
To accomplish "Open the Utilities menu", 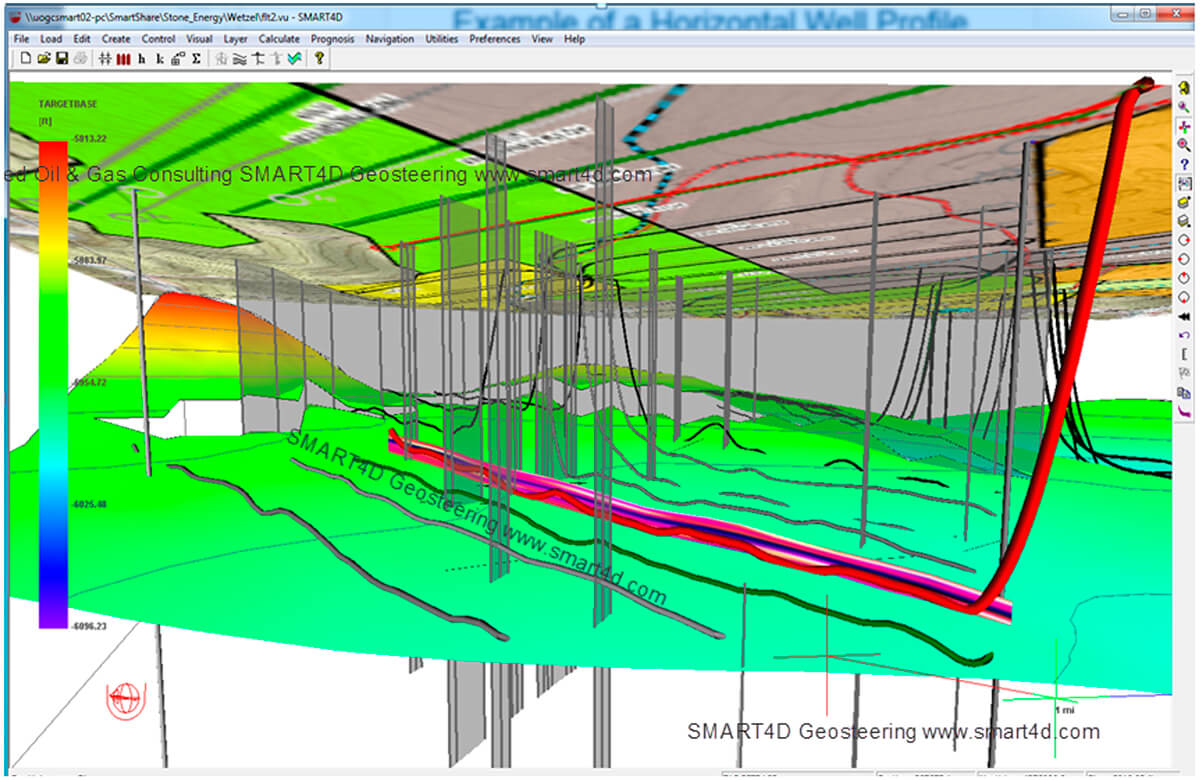I will click(x=442, y=39).
